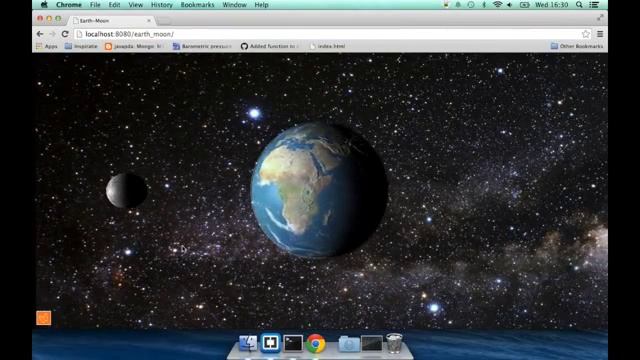Viewport: 640px width, 360px height.
Task: Open the index.html bookmark
Action: (x=327, y=46)
